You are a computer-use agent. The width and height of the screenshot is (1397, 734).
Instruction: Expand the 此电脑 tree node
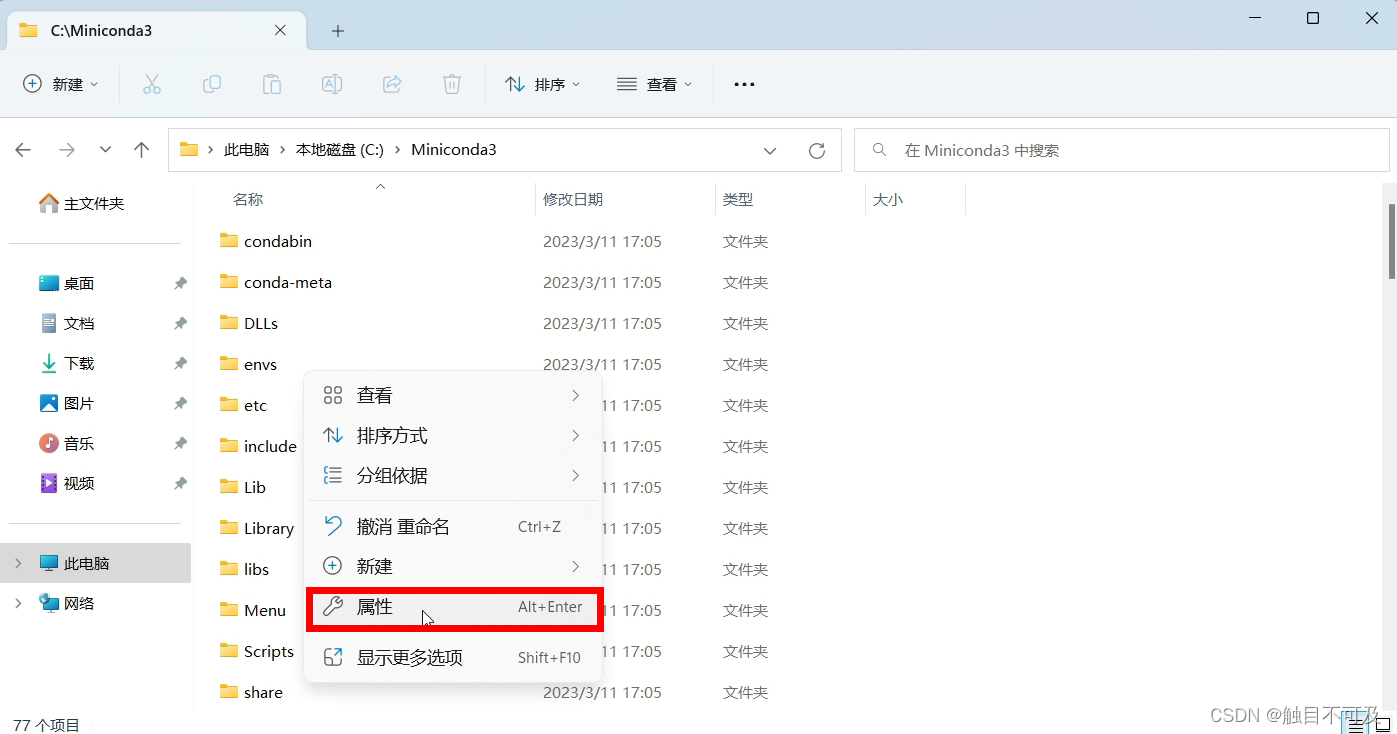(18, 564)
